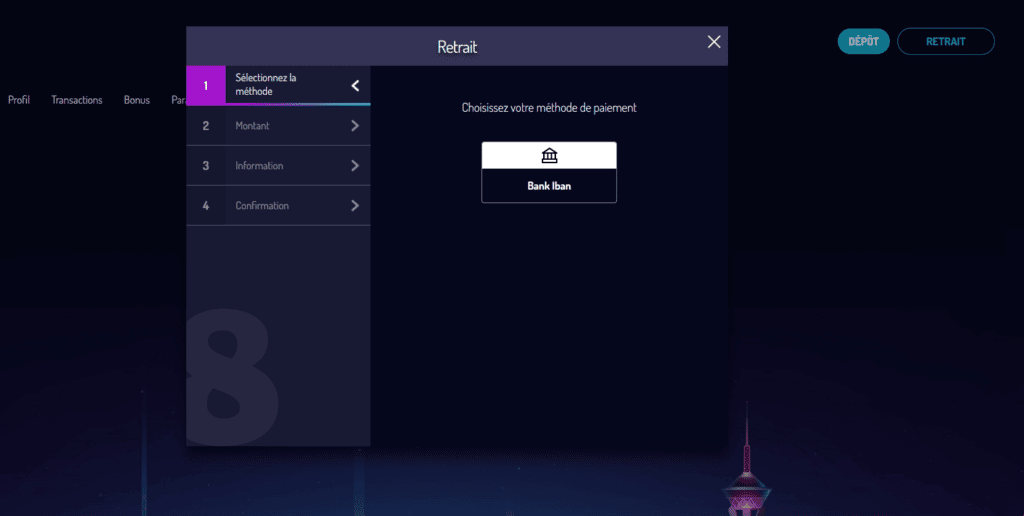Collapse arrow beside Sélectionnez la méthode
1024x516 pixels.
pyautogui.click(x=355, y=86)
